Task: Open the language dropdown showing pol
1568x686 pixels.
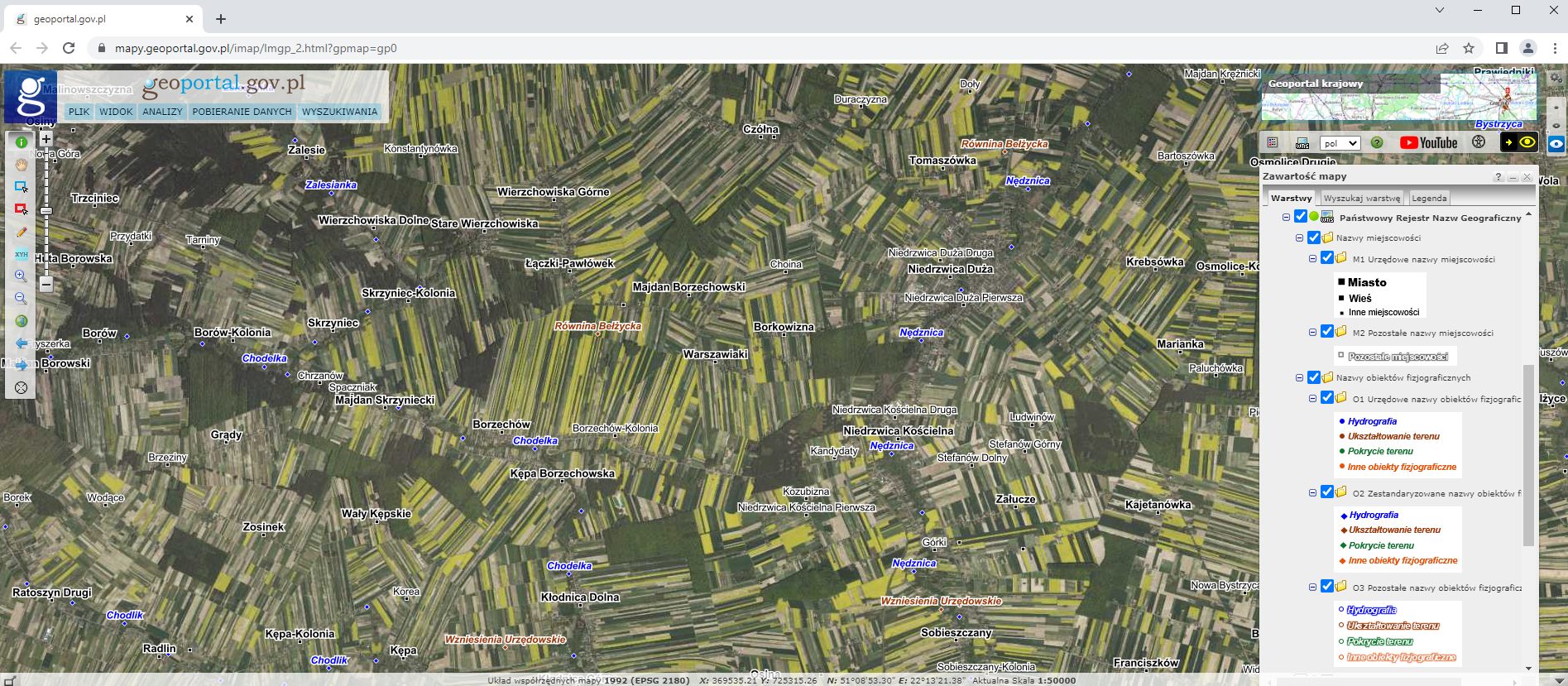Action: point(1340,143)
